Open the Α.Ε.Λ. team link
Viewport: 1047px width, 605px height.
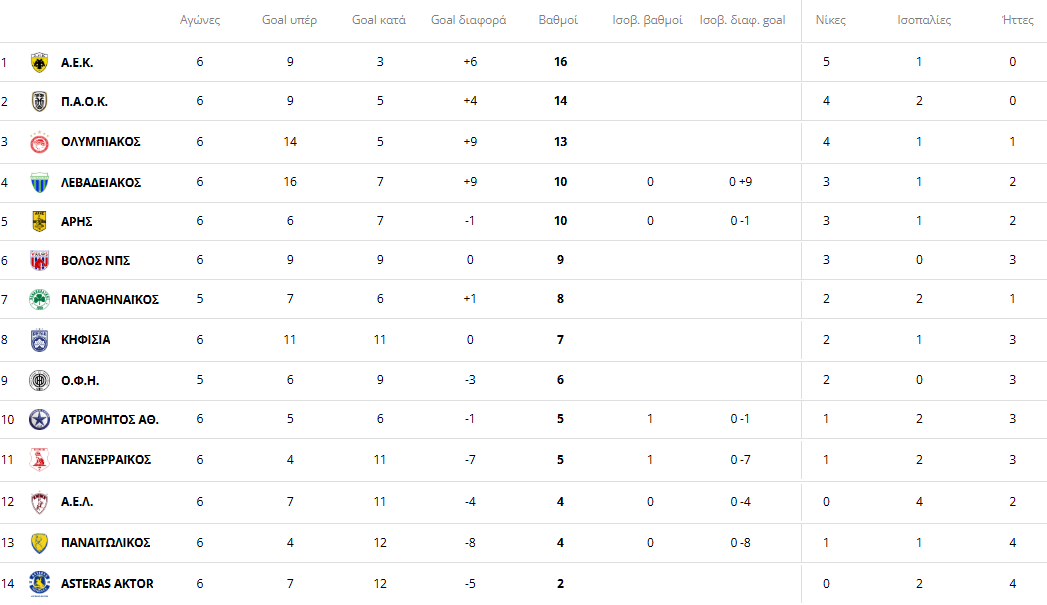[77, 502]
